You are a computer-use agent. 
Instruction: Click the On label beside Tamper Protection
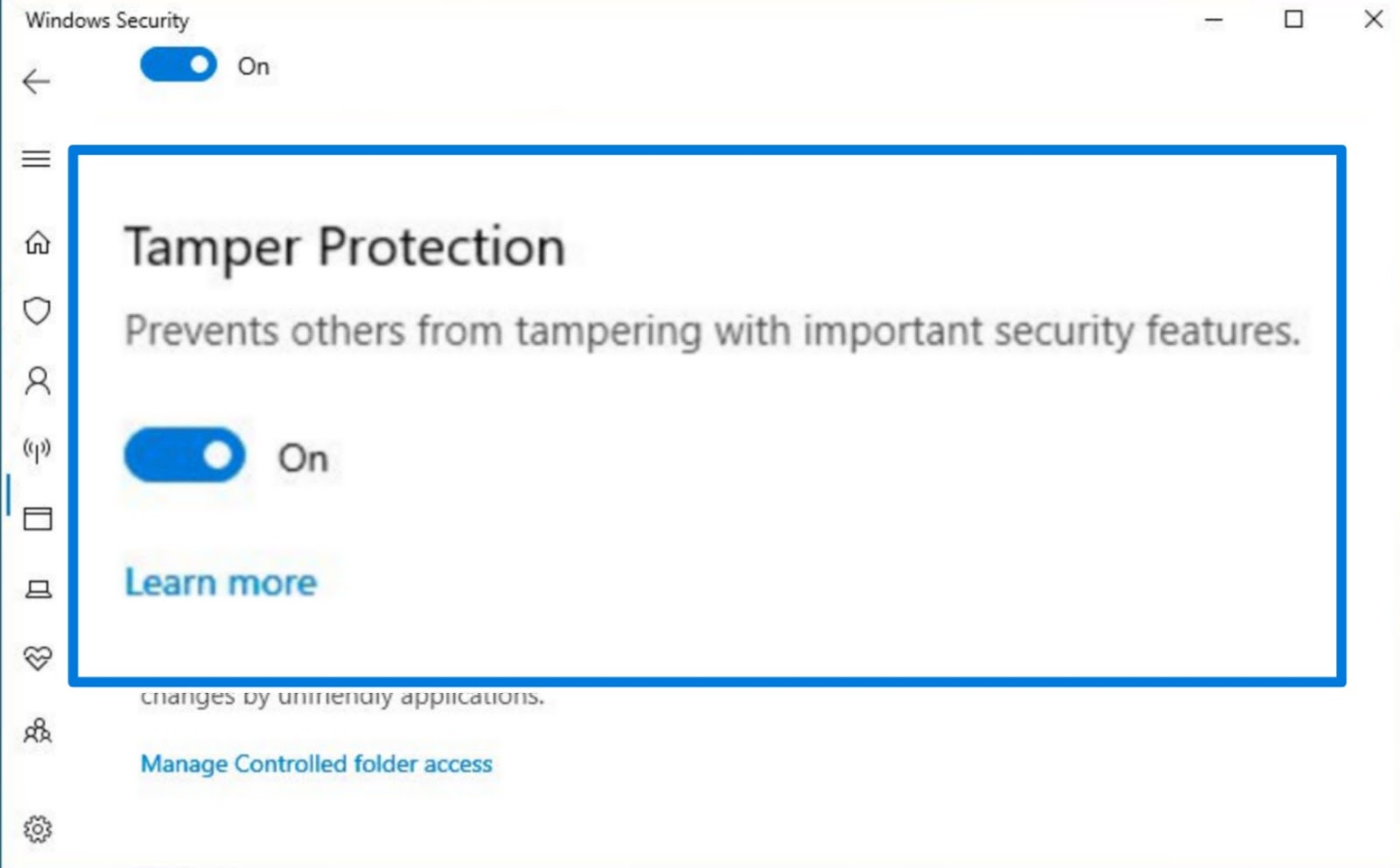(302, 456)
